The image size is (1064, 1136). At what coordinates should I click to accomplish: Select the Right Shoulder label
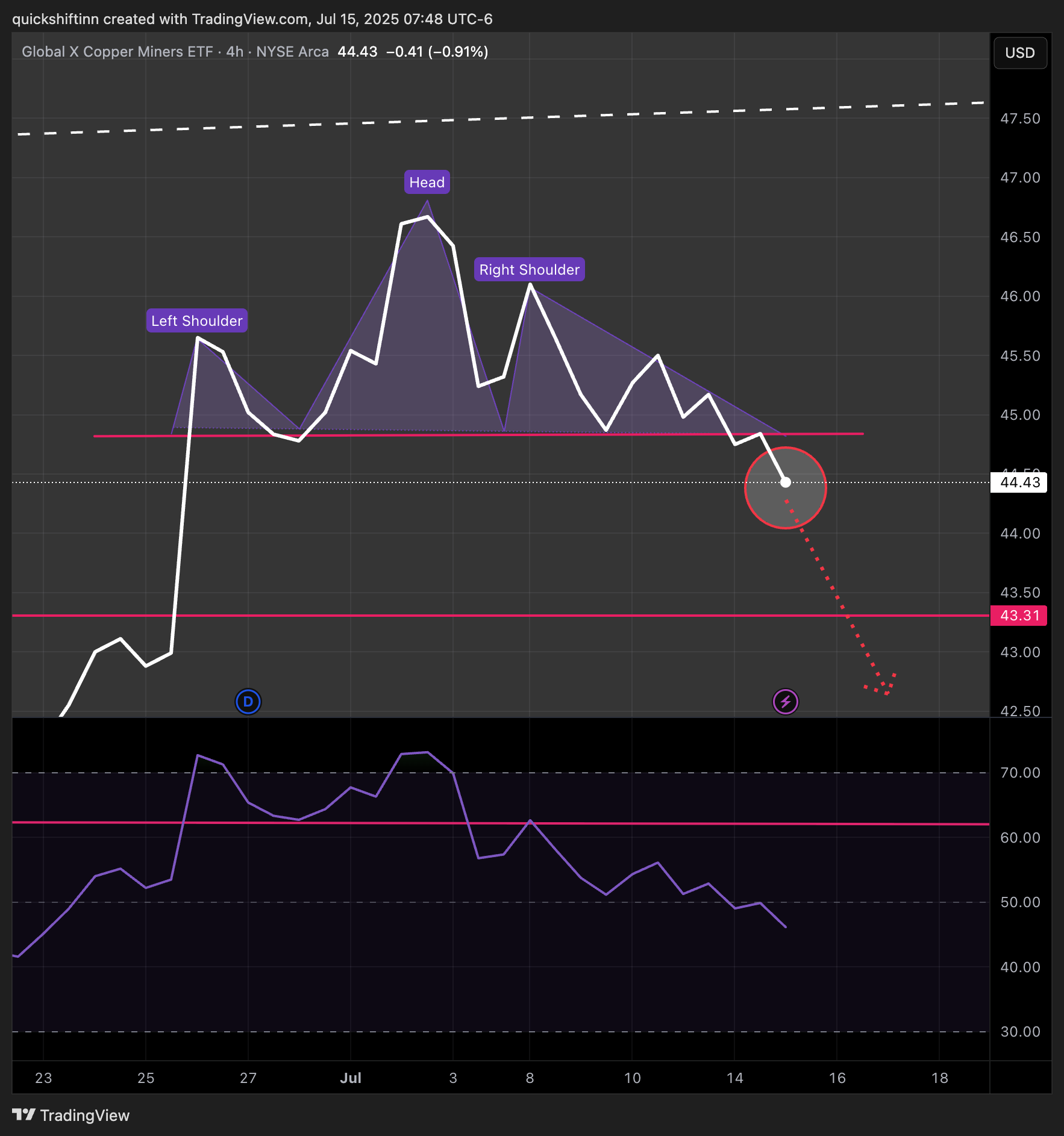529,270
